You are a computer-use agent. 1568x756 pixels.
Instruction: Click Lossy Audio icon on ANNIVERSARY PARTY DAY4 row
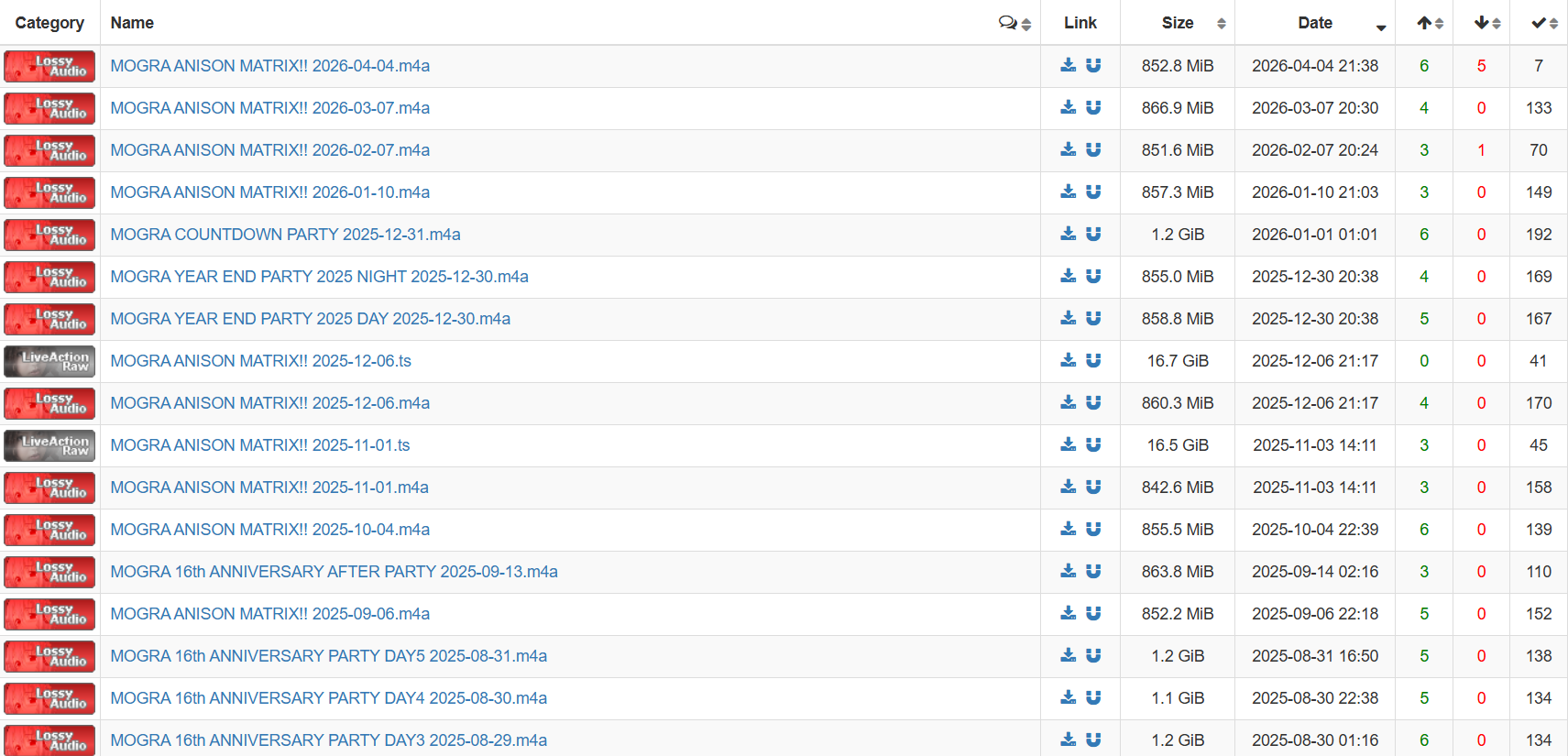pos(49,698)
